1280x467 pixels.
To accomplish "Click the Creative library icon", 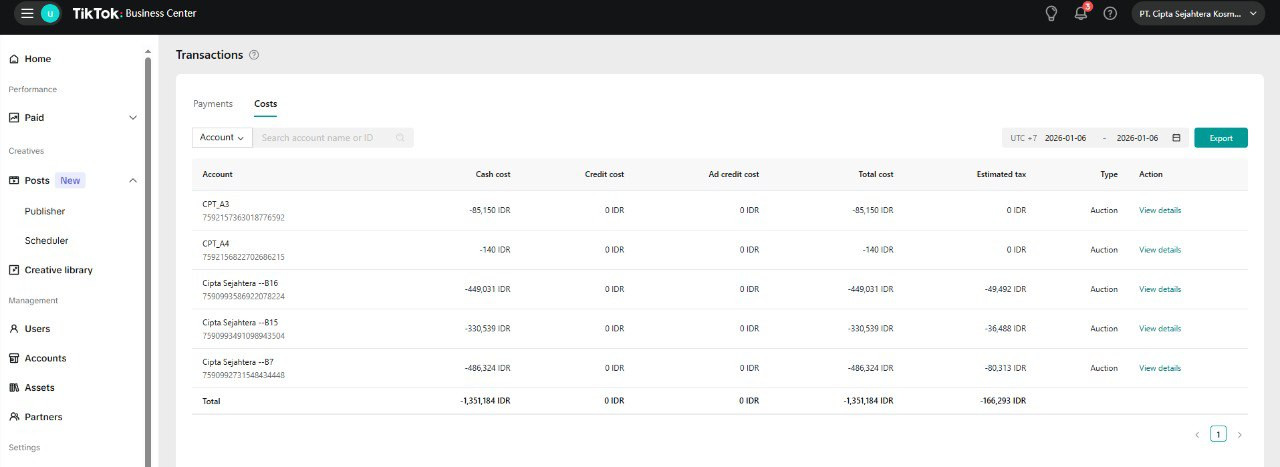I will click(14, 270).
